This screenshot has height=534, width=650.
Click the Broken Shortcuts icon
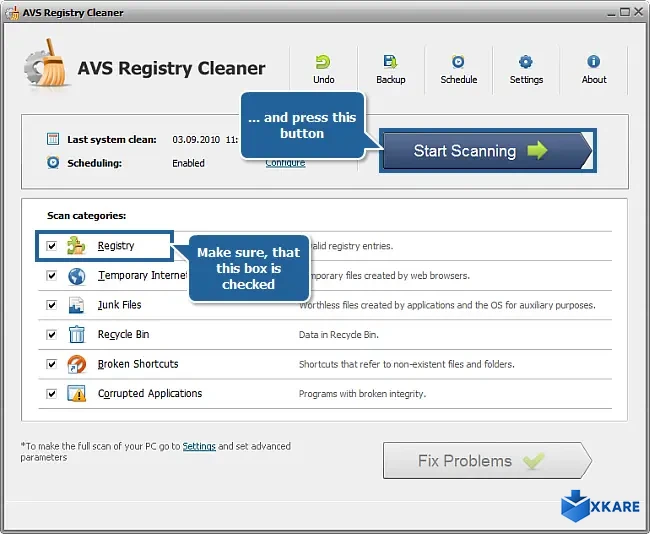tap(77, 364)
